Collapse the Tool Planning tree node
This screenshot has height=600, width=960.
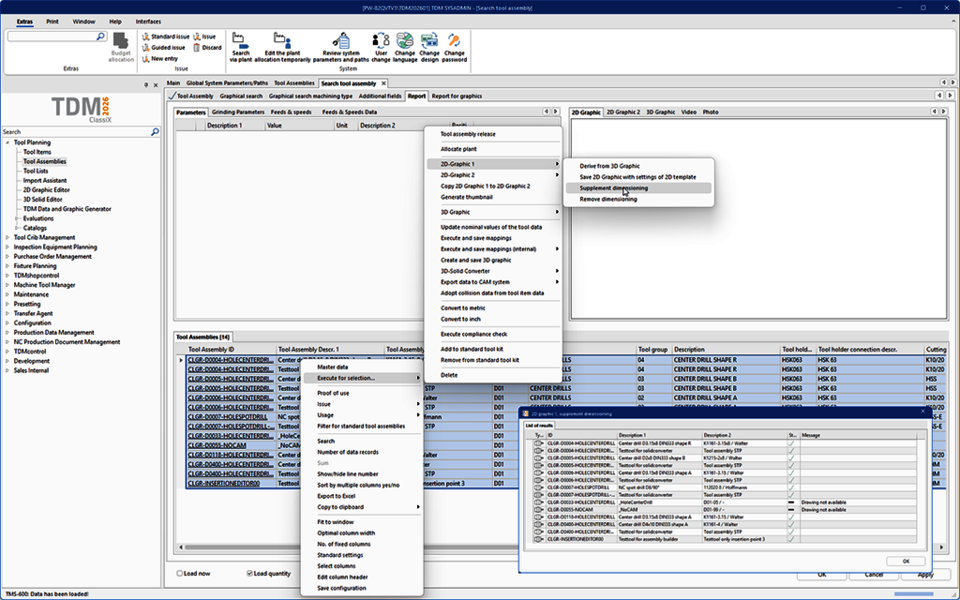coord(8,143)
